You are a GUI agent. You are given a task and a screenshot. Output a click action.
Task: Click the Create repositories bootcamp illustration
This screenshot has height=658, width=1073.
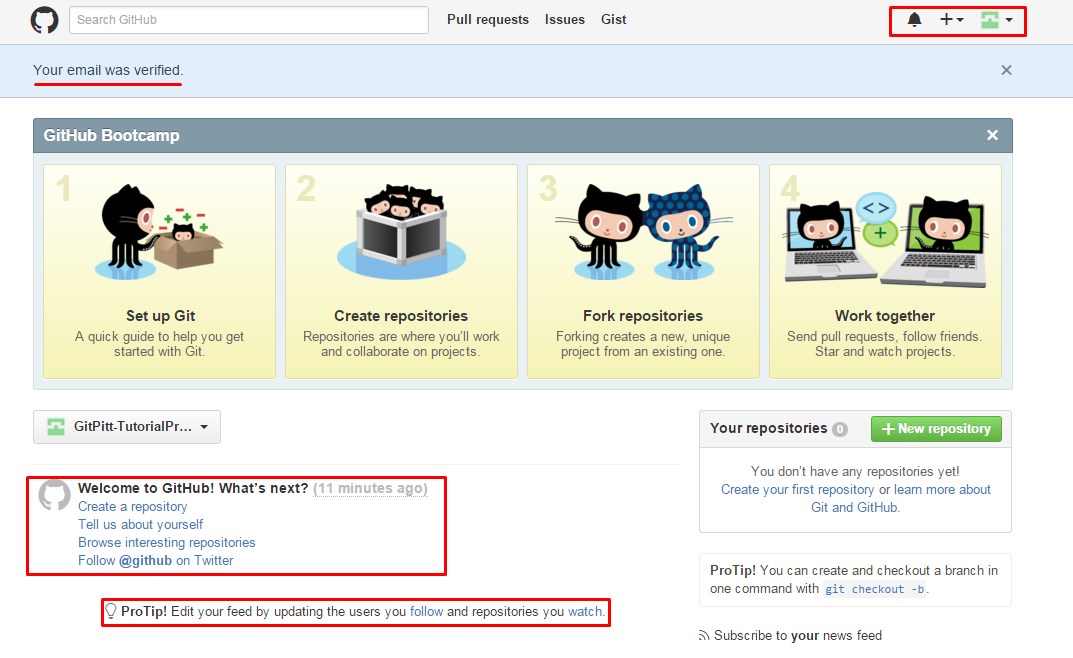pos(400,225)
